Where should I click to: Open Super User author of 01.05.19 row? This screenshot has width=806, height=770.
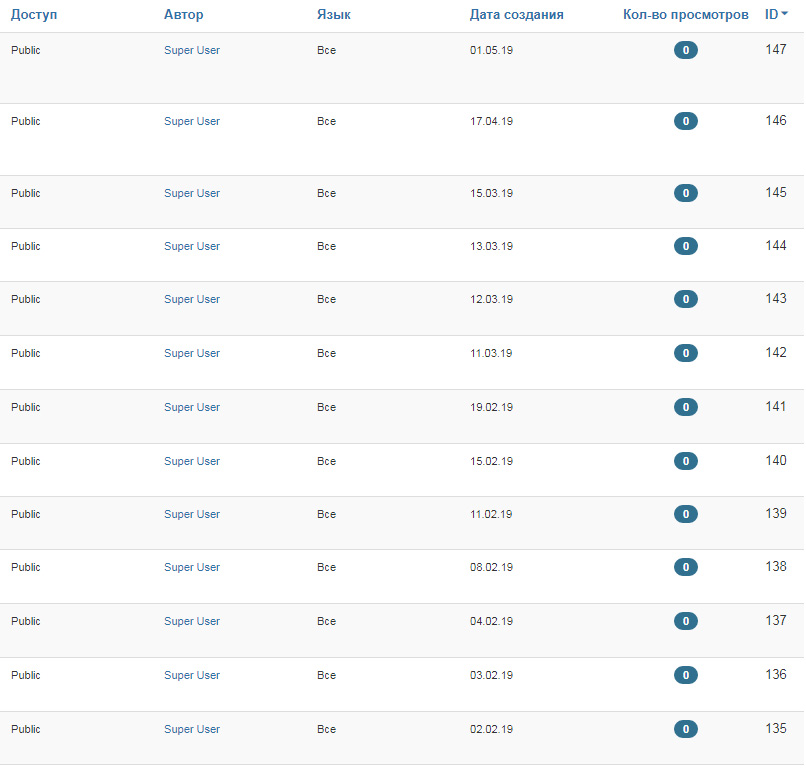coord(192,50)
